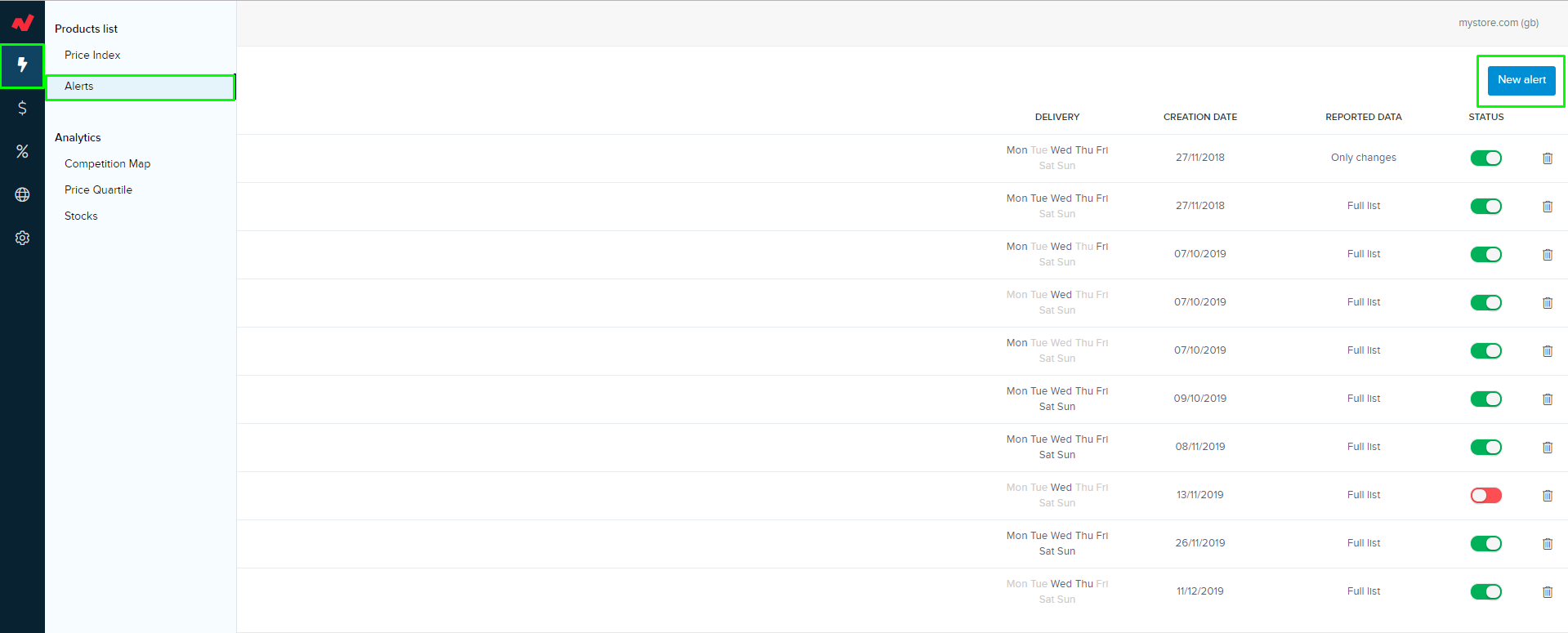Click the Only changes reported data cell
This screenshot has height=633, width=1568.
coord(1364,158)
